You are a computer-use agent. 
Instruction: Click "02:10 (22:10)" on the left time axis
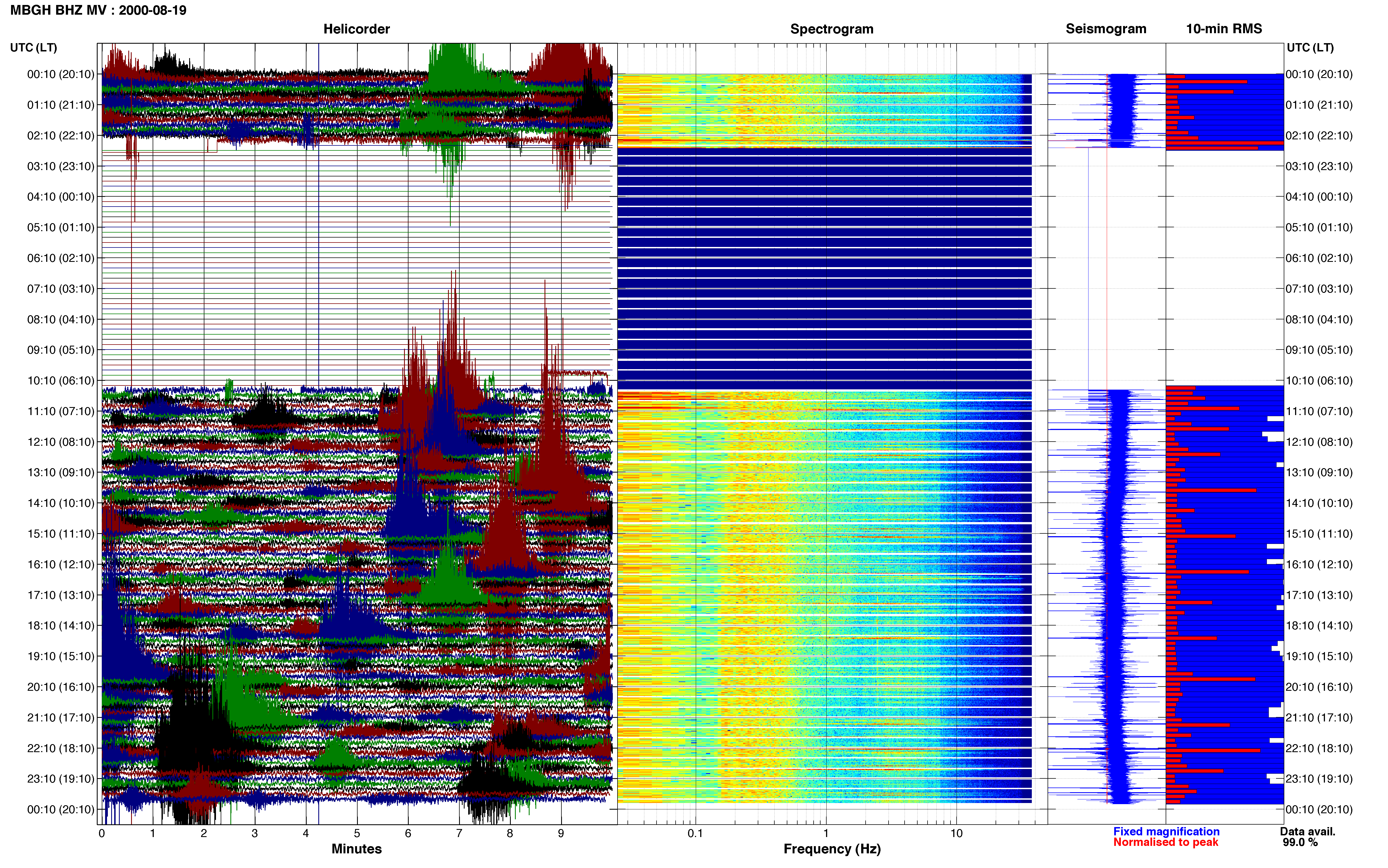click(61, 135)
